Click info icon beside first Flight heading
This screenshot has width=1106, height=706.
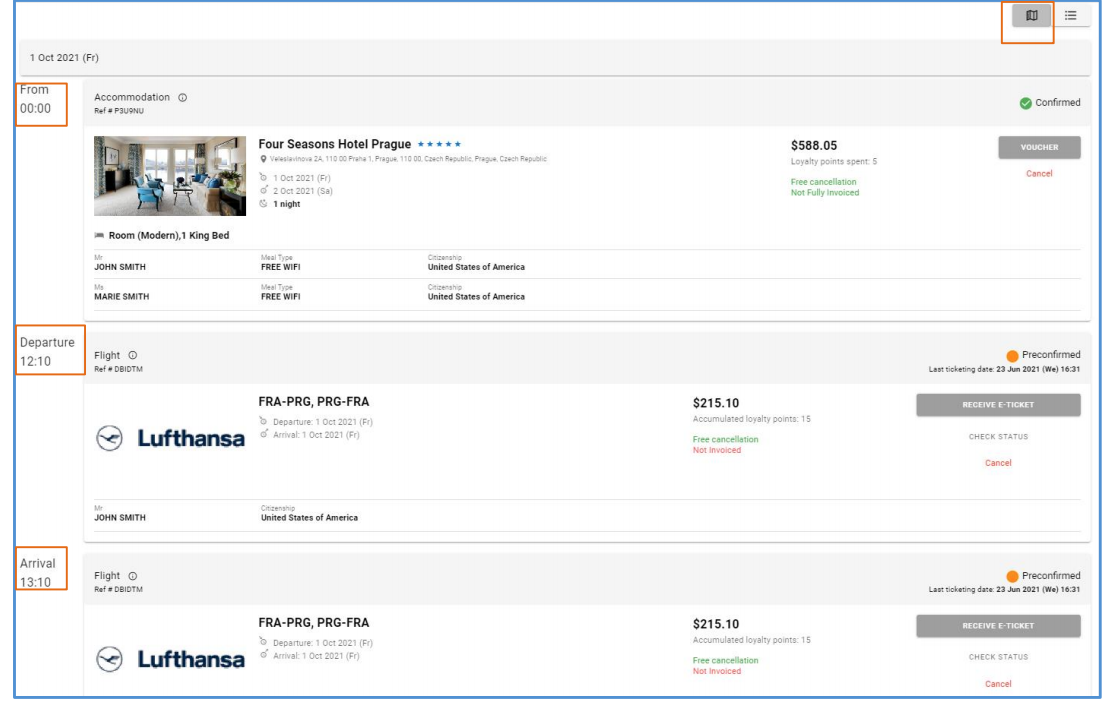133,355
